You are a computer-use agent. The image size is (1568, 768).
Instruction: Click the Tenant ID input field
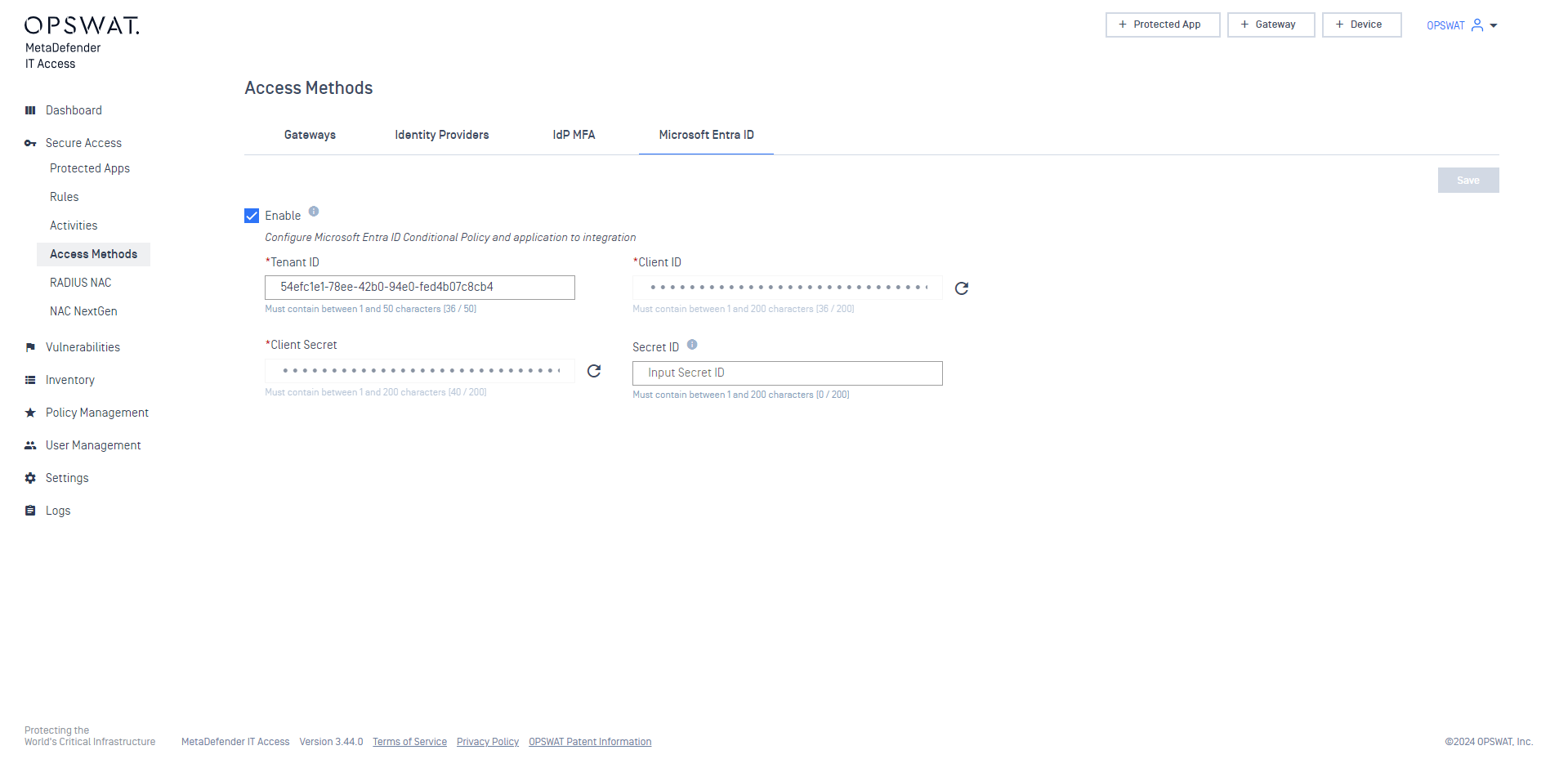420,288
